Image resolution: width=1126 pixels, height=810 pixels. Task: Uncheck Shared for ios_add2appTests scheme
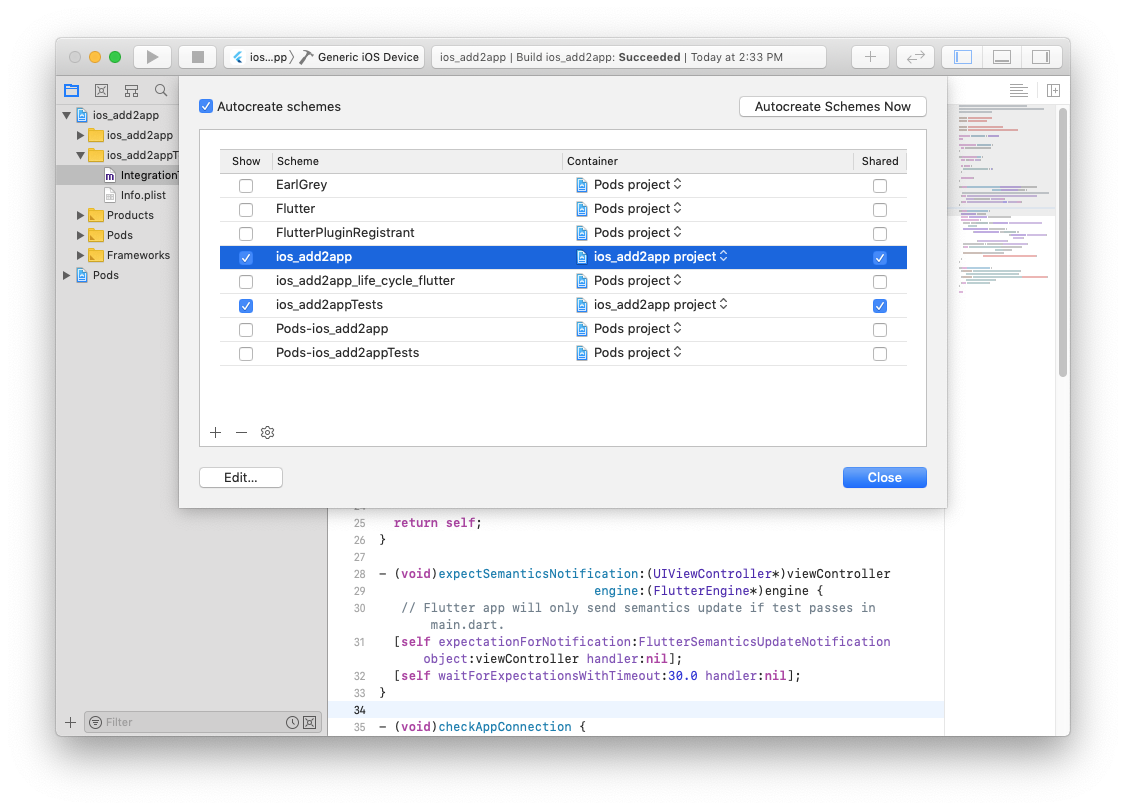coord(880,305)
